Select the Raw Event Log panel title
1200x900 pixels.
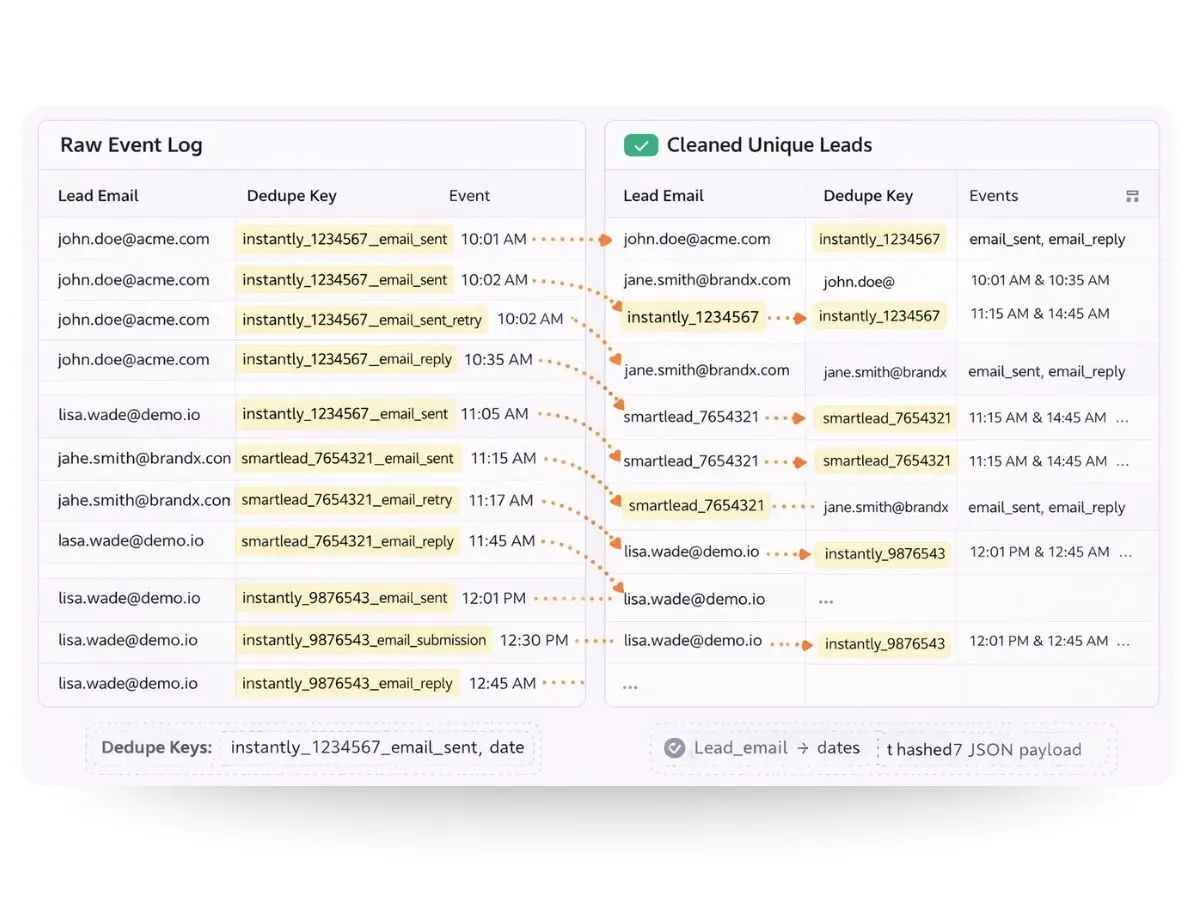(131, 145)
